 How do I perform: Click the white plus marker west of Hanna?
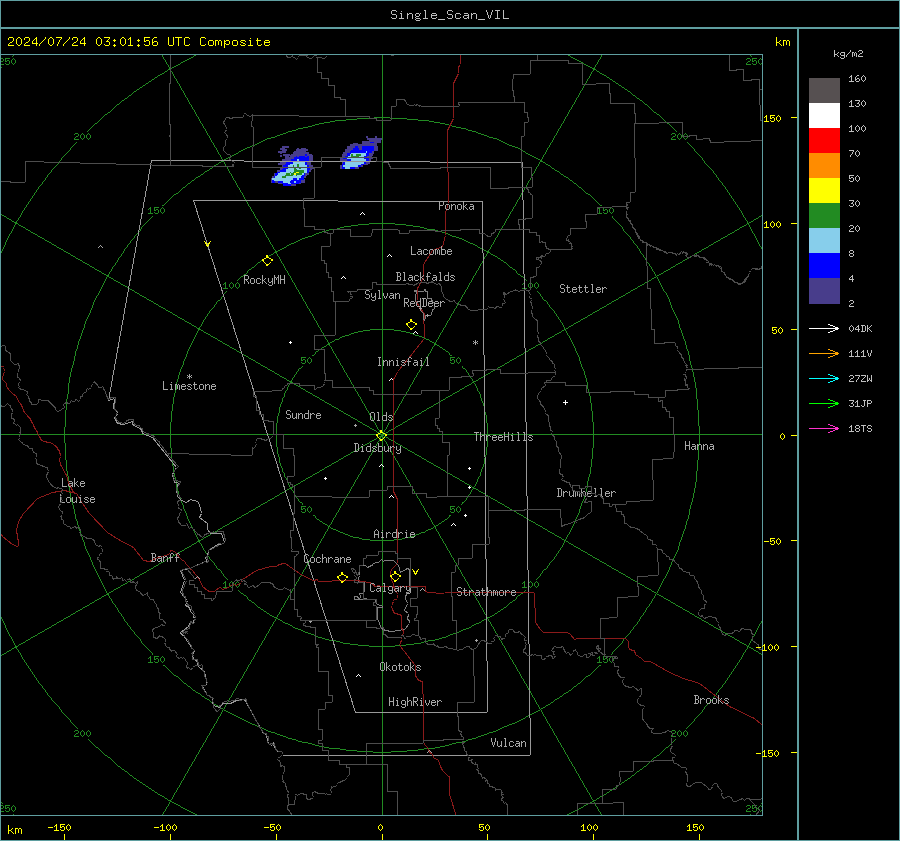coord(565,402)
